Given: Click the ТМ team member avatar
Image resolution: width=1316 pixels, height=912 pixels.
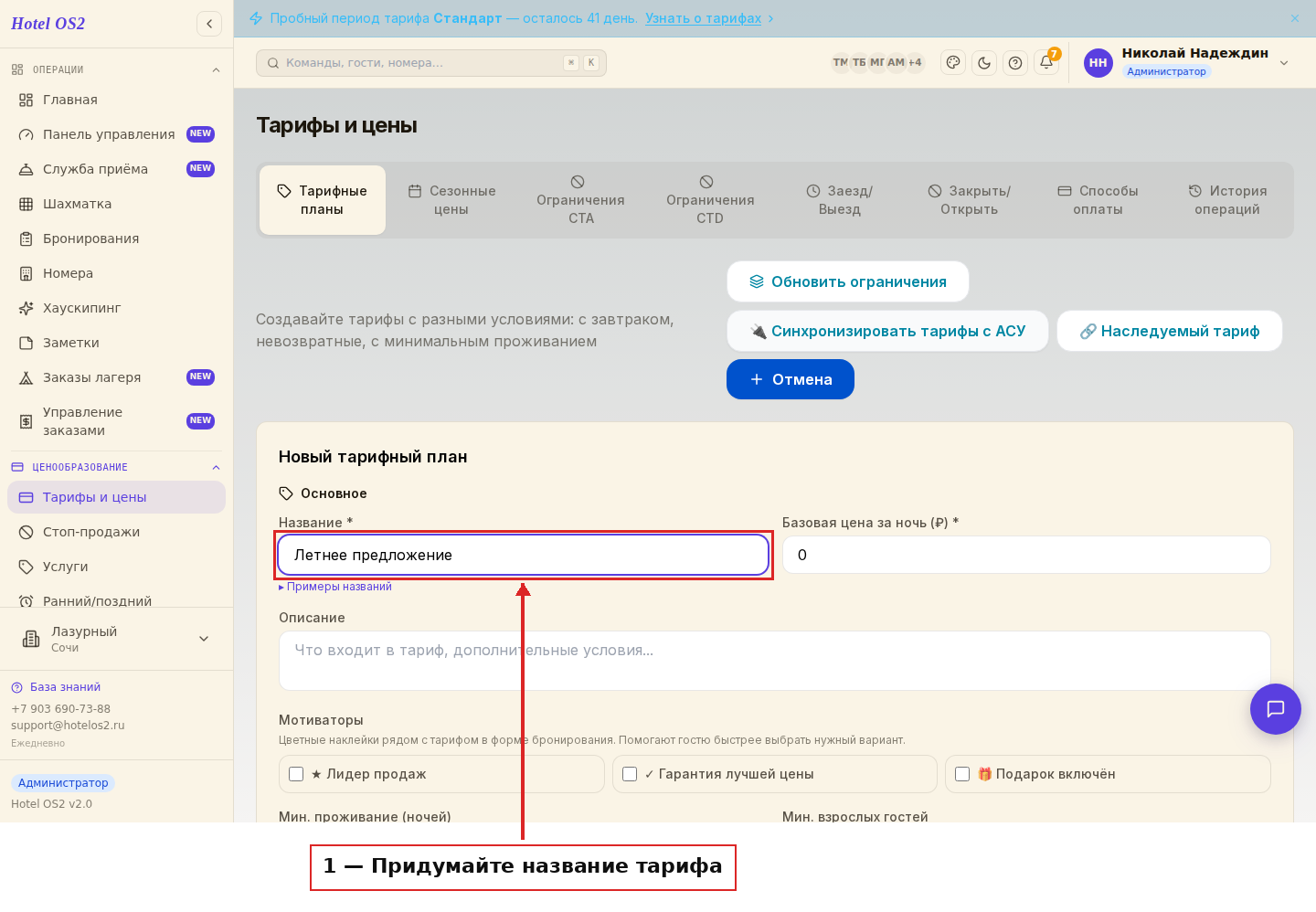Looking at the screenshot, I should pos(840,63).
